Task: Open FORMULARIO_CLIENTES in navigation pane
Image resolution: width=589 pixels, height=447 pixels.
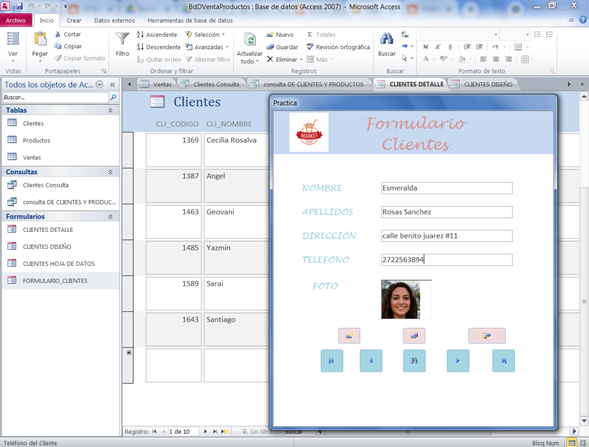Action: [55, 281]
